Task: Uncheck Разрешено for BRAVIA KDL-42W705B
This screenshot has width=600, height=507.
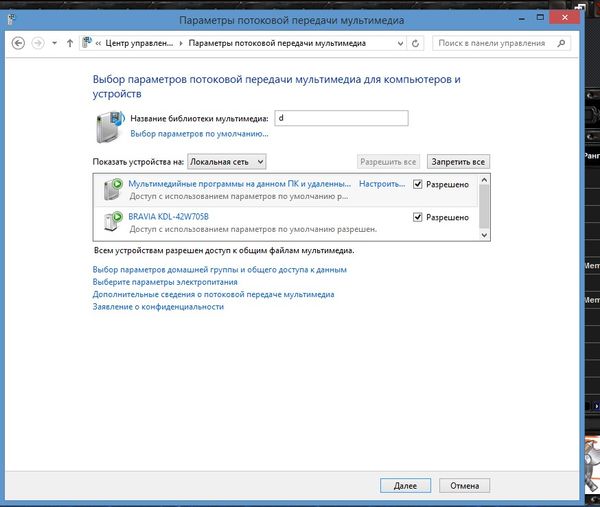Action: tap(418, 217)
